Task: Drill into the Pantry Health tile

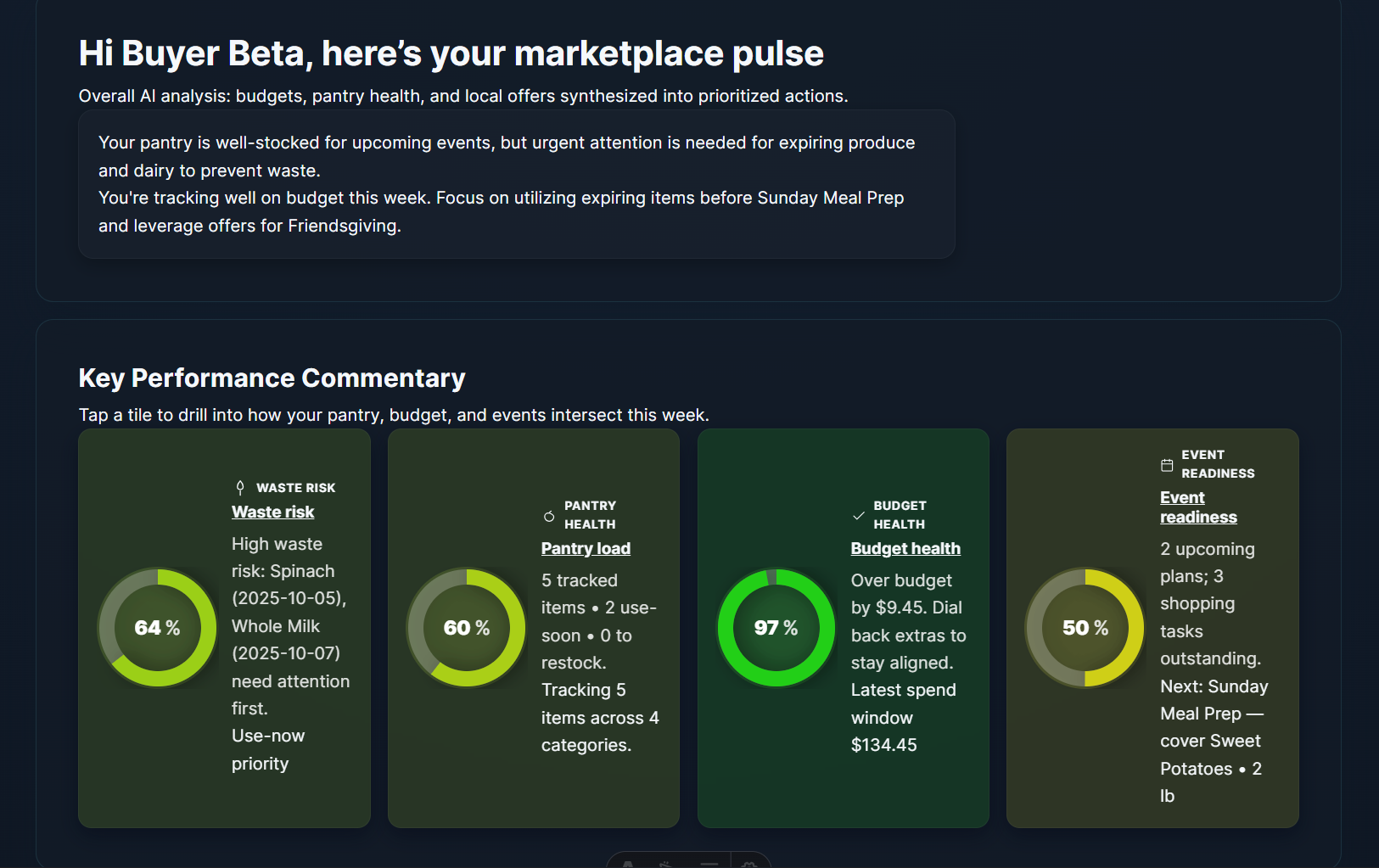Action: [x=534, y=628]
